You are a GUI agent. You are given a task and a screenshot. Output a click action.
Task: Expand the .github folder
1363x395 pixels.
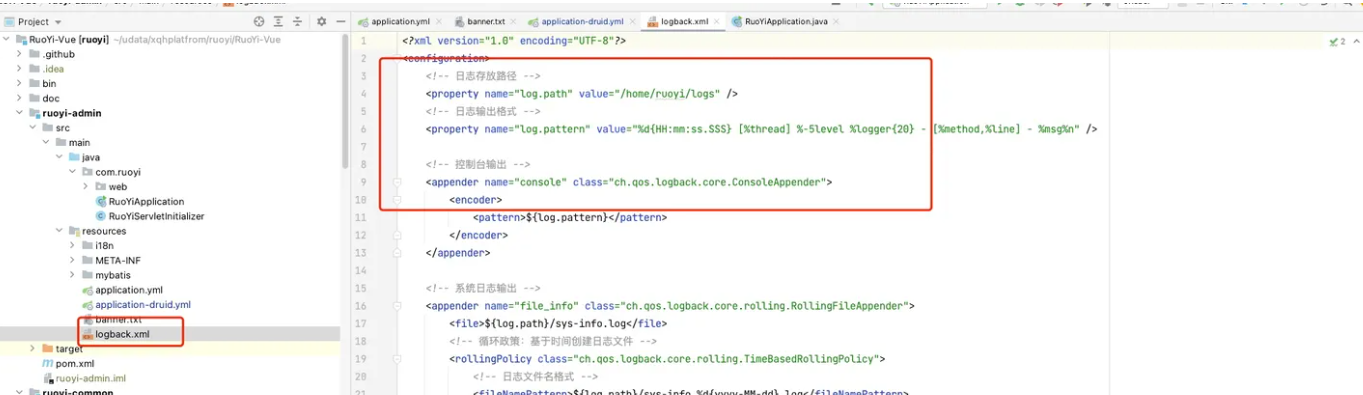[x=20, y=54]
